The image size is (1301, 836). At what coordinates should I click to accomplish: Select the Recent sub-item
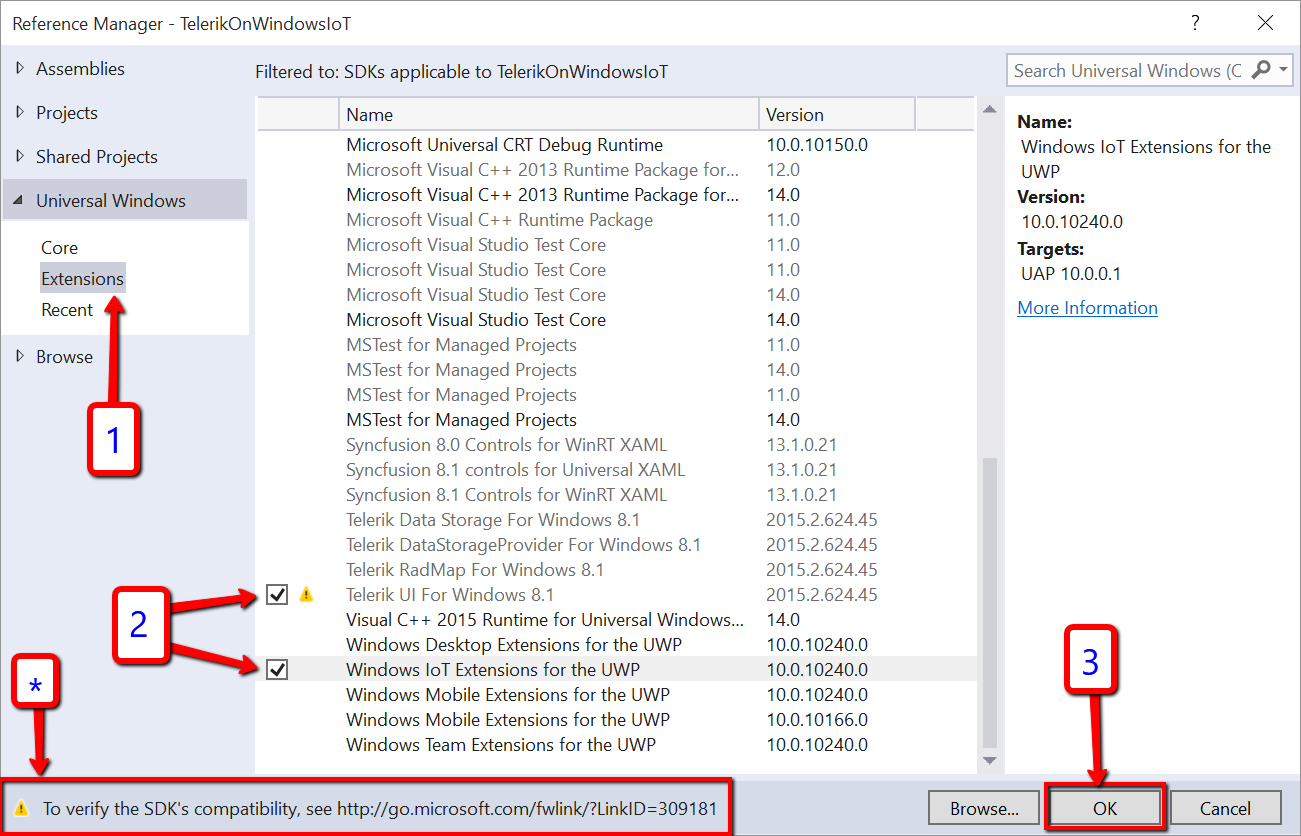click(x=67, y=310)
